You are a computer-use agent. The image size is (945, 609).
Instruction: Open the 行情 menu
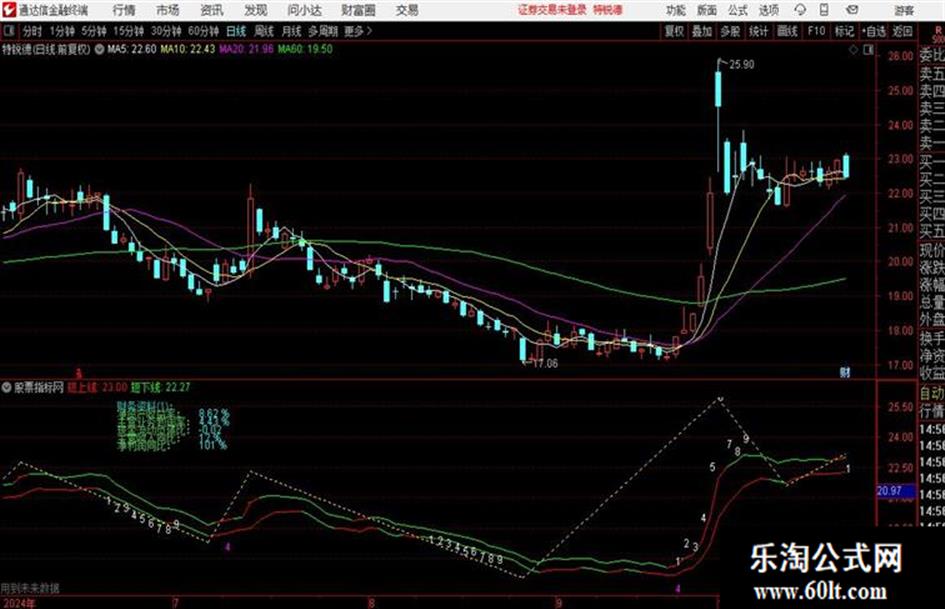[x=124, y=10]
